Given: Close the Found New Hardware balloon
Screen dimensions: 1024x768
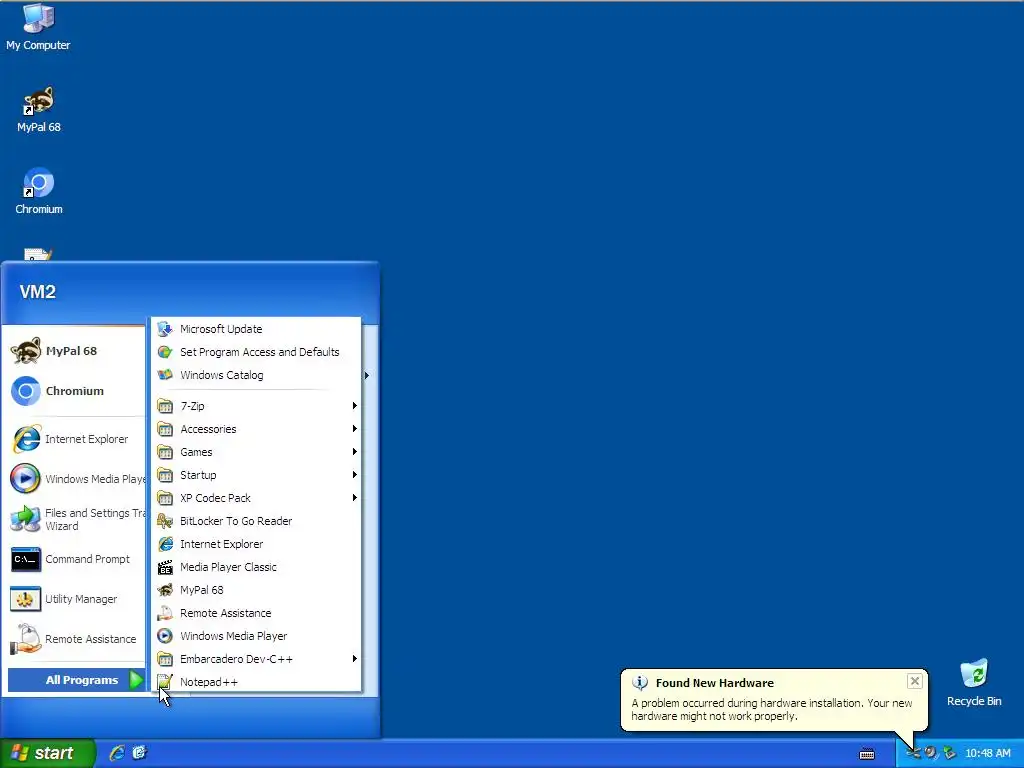Looking at the screenshot, I should [914, 681].
